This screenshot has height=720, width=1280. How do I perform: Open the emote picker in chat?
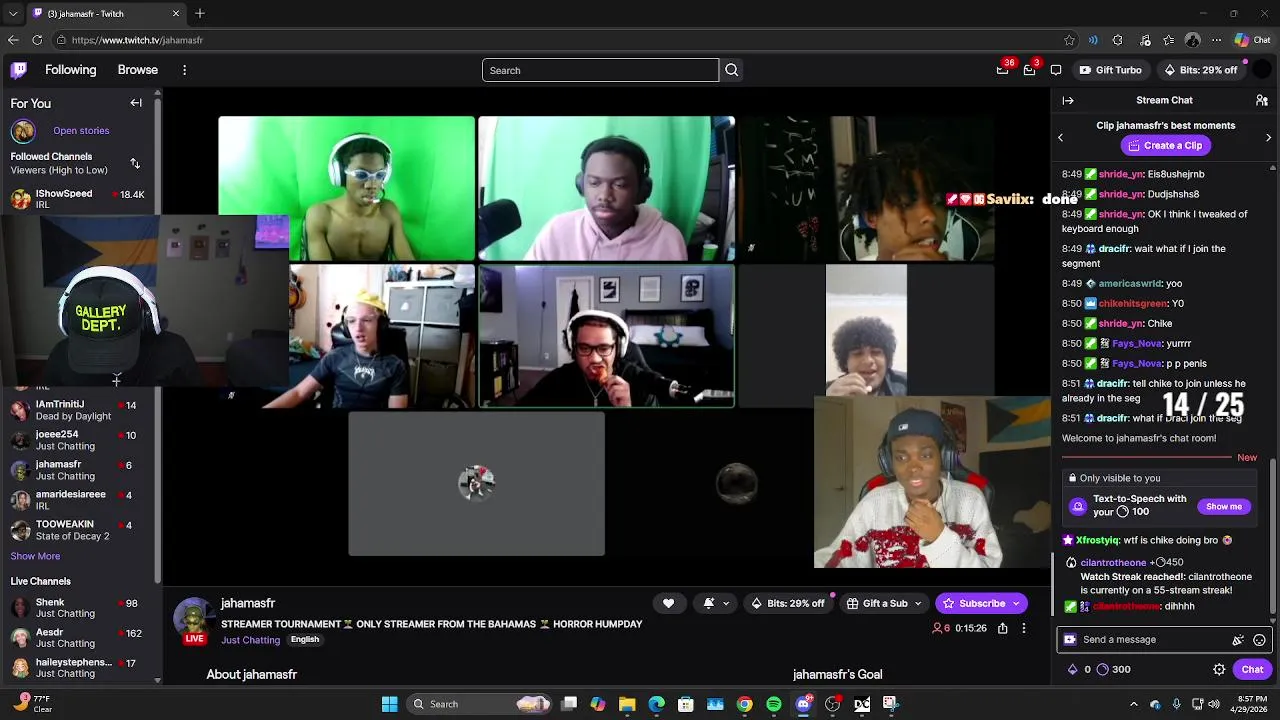[x=1260, y=640]
